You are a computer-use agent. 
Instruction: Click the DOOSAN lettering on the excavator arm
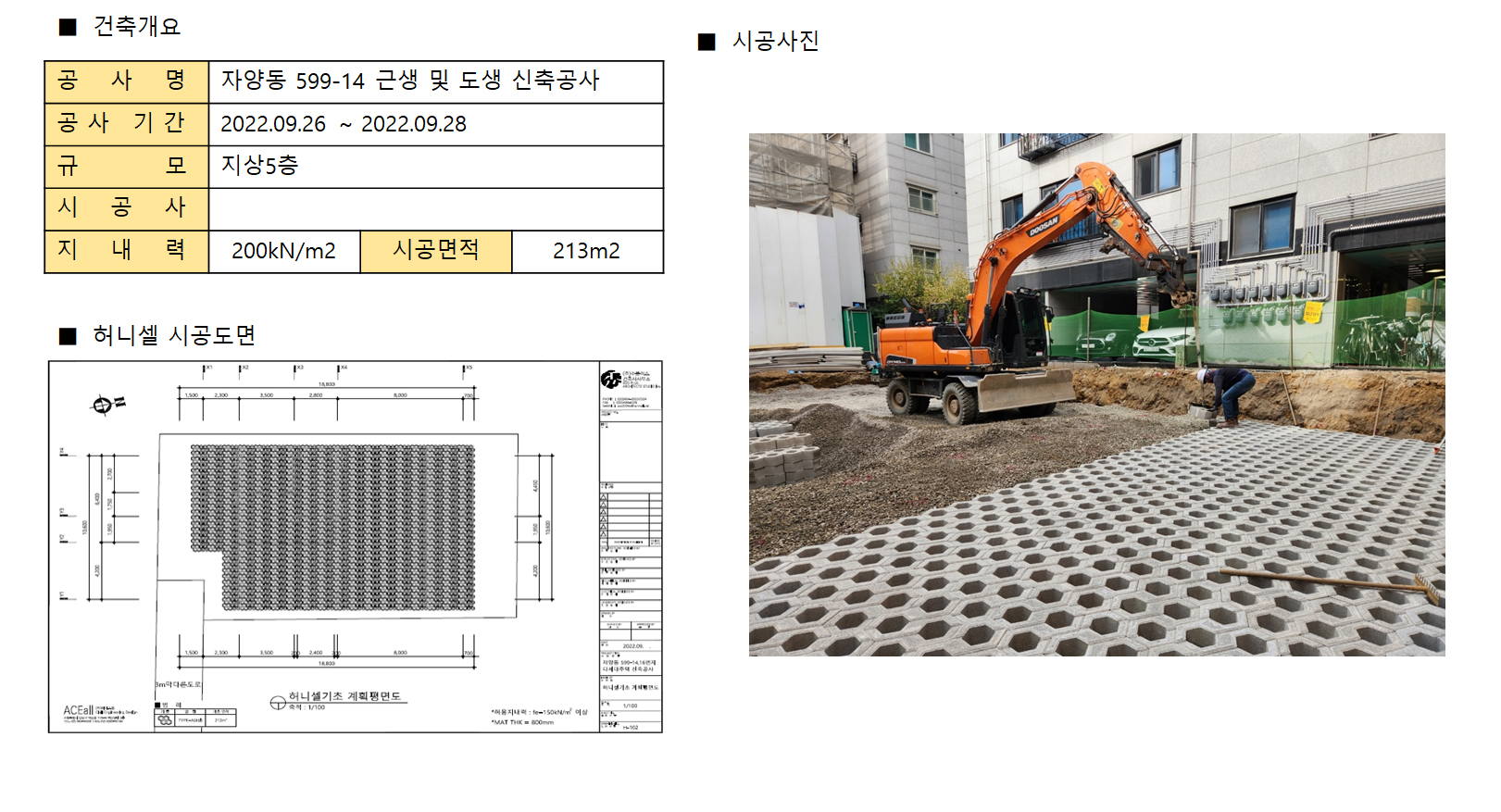click(x=1044, y=225)
